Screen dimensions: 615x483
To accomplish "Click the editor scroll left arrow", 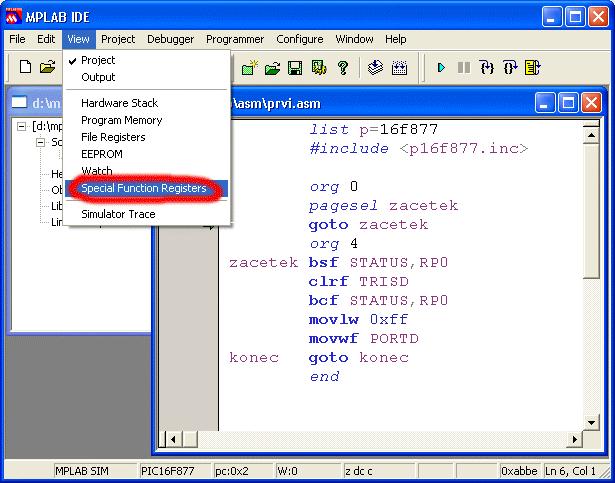I will [x=174, y=439].
